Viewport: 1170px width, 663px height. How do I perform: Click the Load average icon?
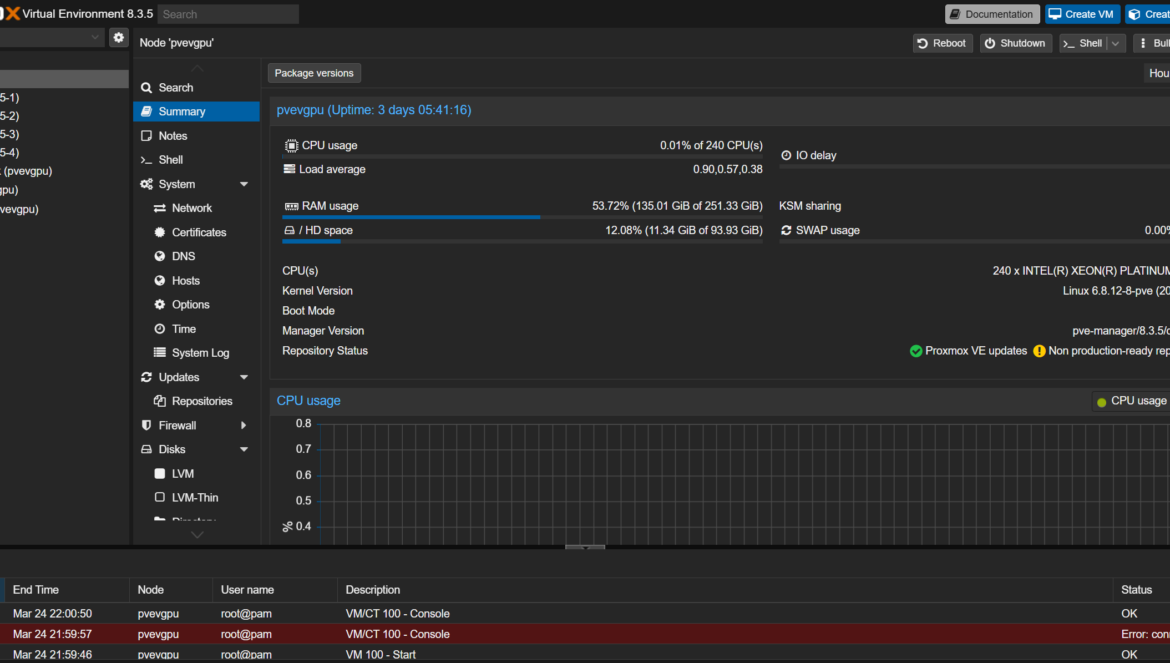(290, 169)
